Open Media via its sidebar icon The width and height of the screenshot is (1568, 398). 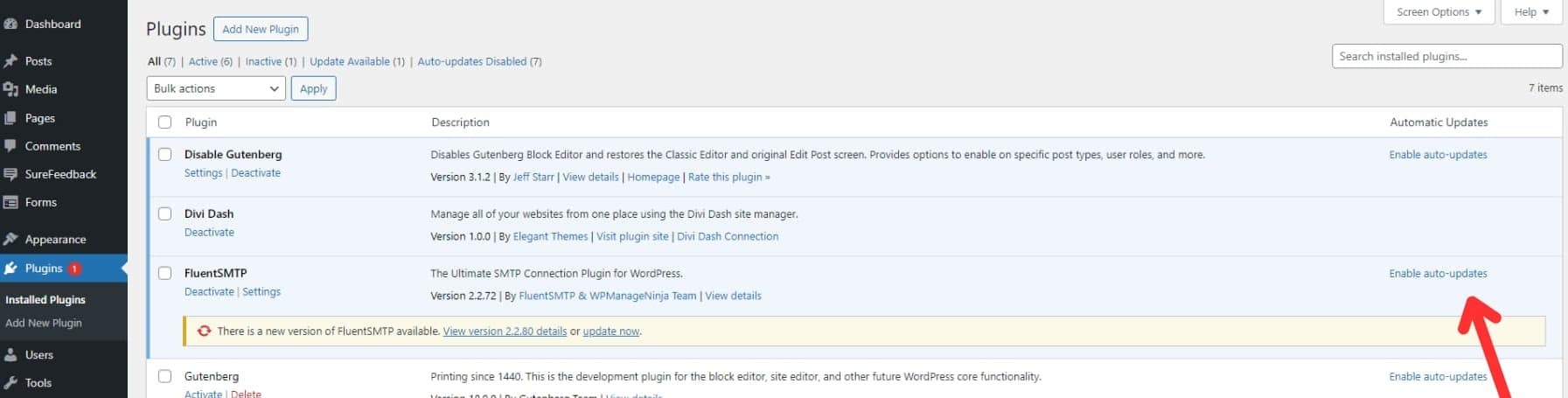(x=10, y=89)
